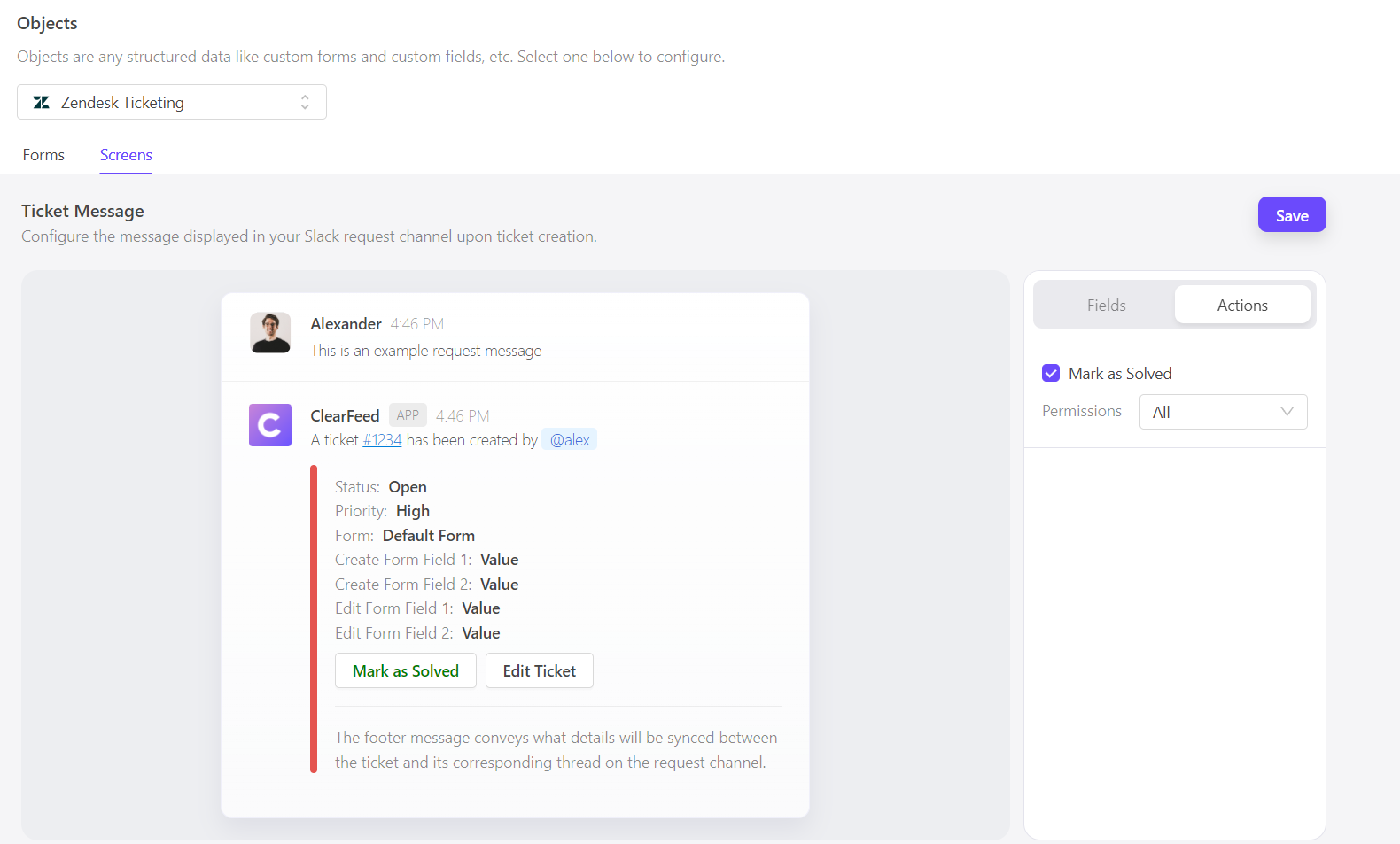Click the Edit Ticket button in the preview

click(x=539, y=671)
